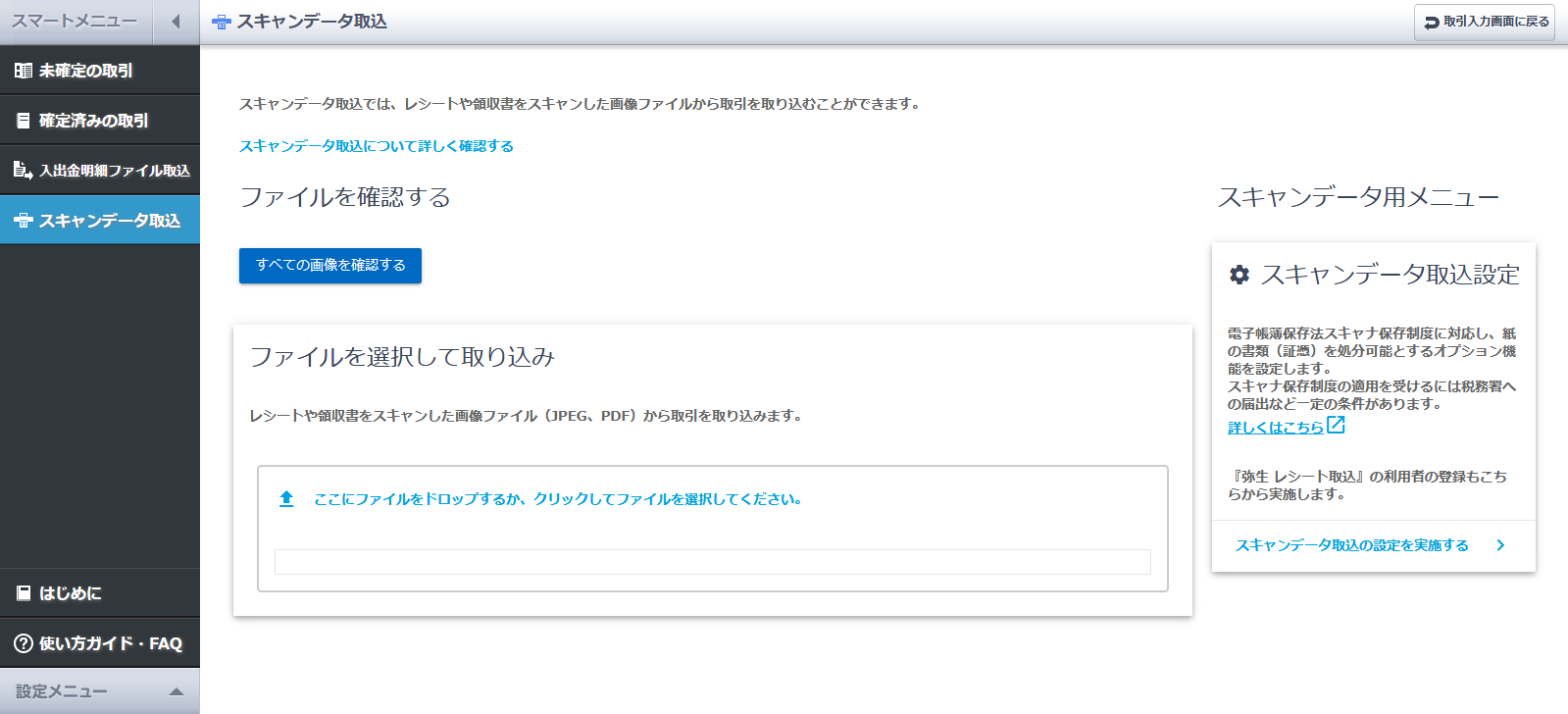1568x714 pixels.
Task: Click the chevron next to スキャンデータ取込の設定を実施する
Action: click(x=1500, y=545)
